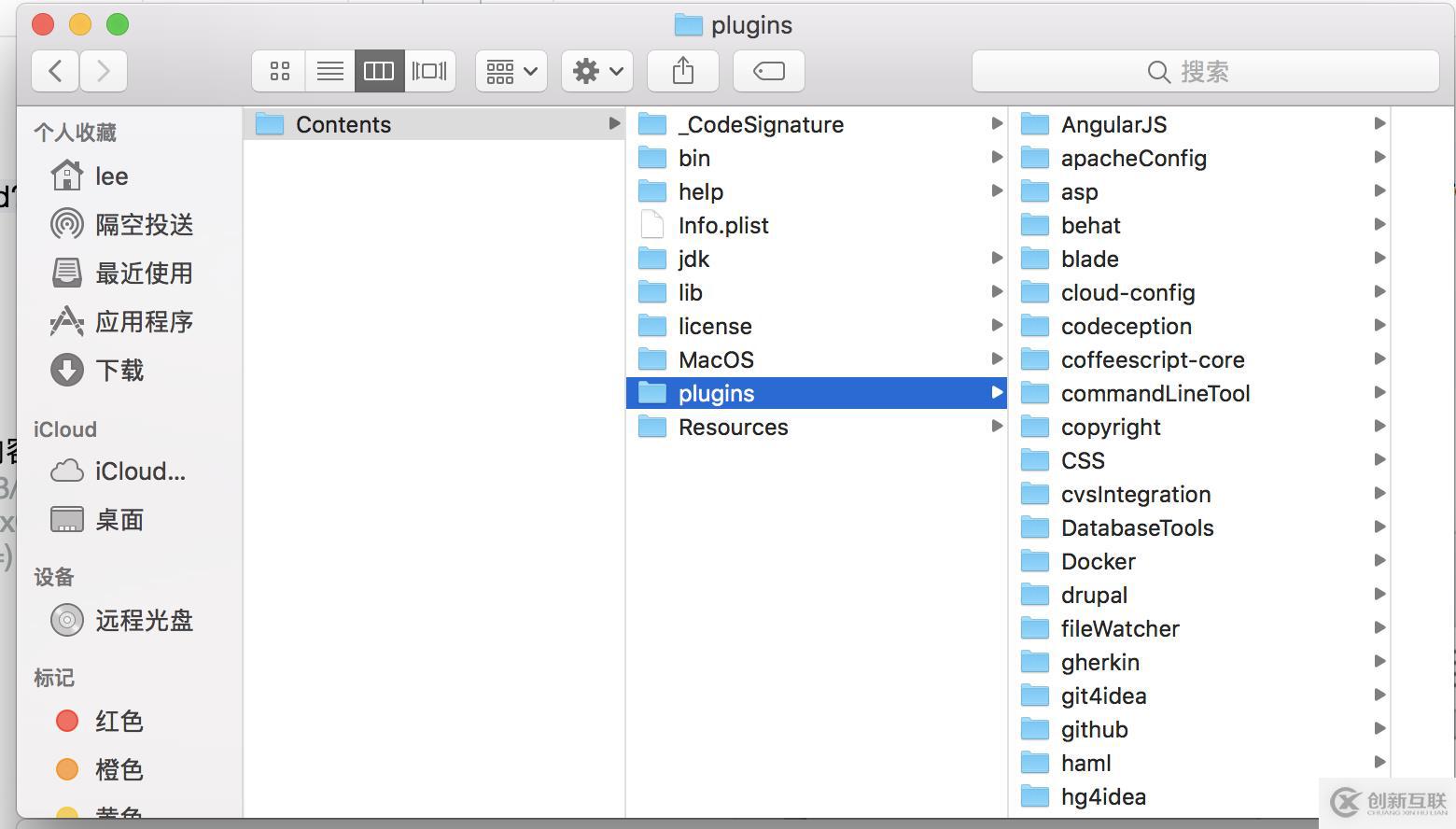Open 最近使用 recents in sidebar
Screen dimensions: 1456x829
129,273
